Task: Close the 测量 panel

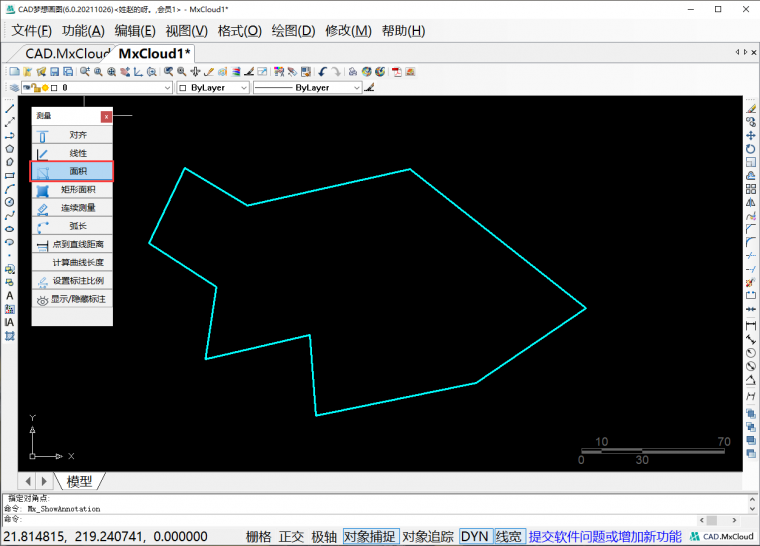Action: [106, 116]
